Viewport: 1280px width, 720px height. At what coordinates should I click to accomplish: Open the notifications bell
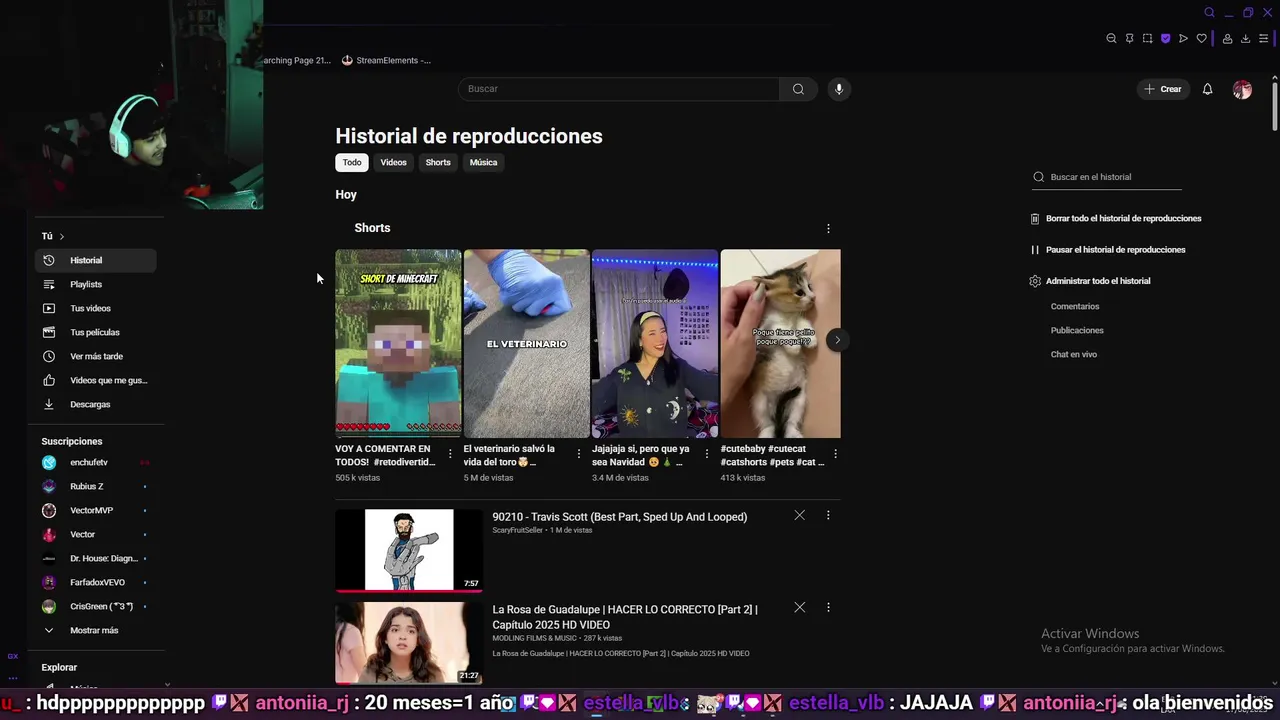(x=1207, y=89)
